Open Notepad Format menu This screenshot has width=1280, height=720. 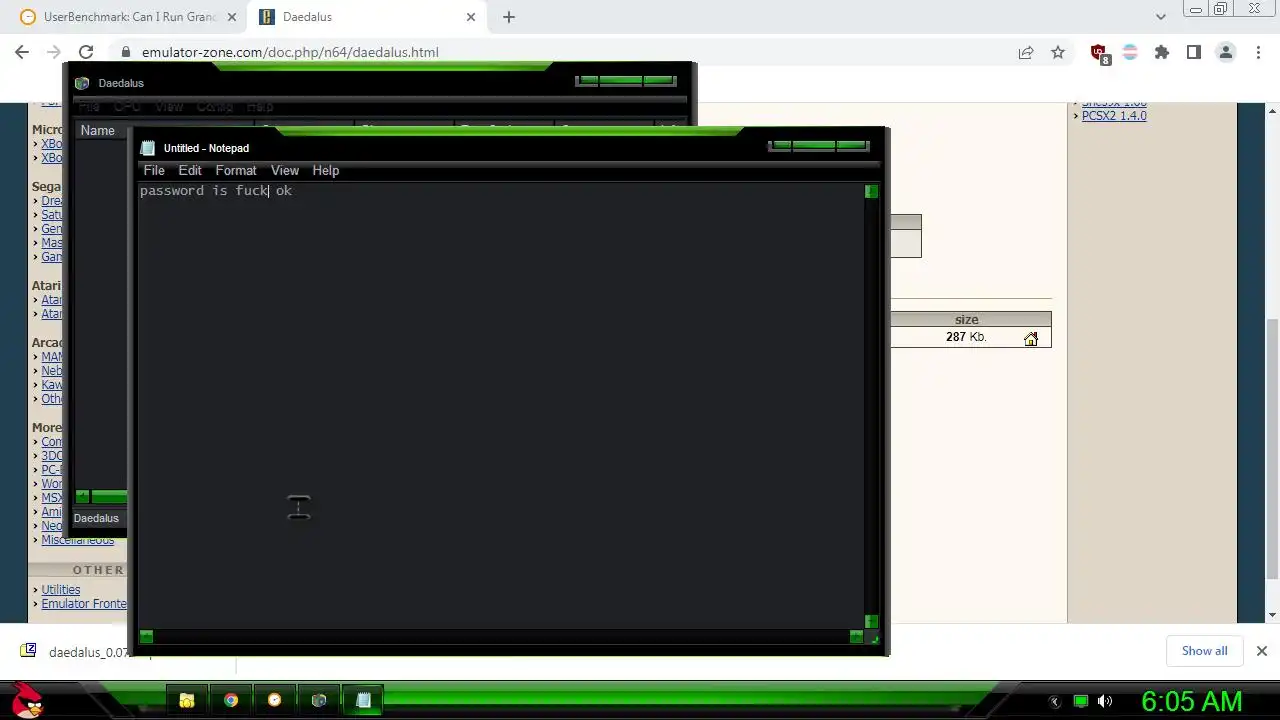236,170
